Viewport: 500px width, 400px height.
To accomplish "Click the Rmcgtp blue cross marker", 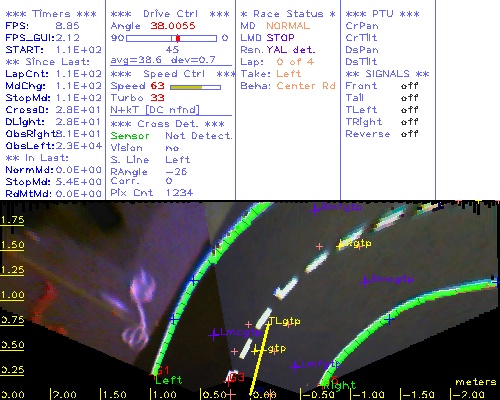I will (x=366, y=282).
